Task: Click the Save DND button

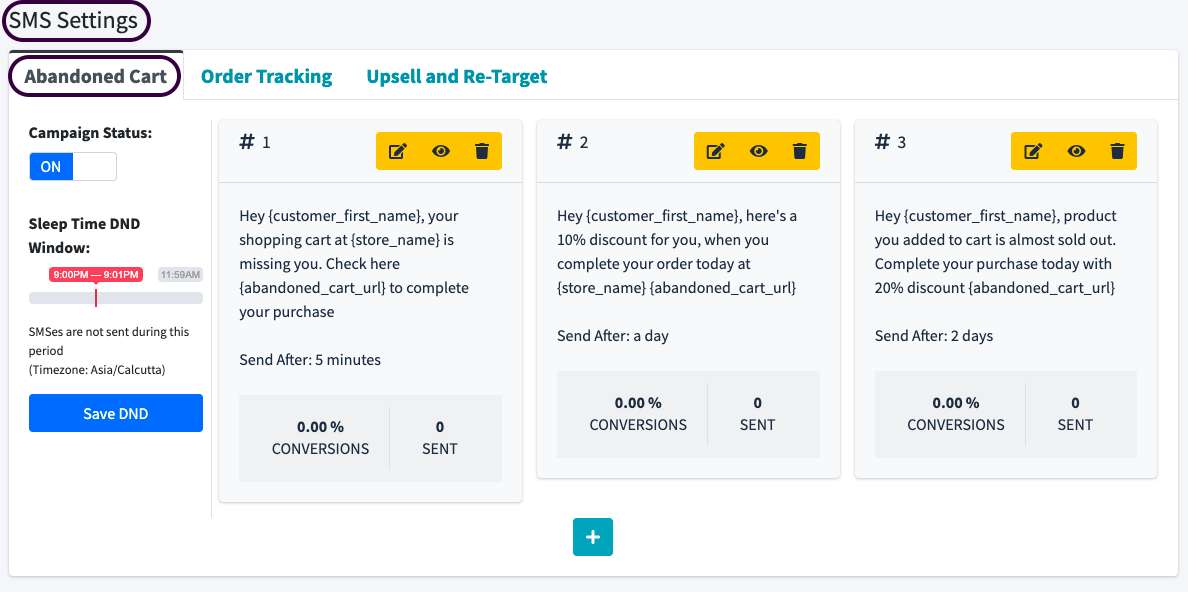Action: [x=116, y=413]
